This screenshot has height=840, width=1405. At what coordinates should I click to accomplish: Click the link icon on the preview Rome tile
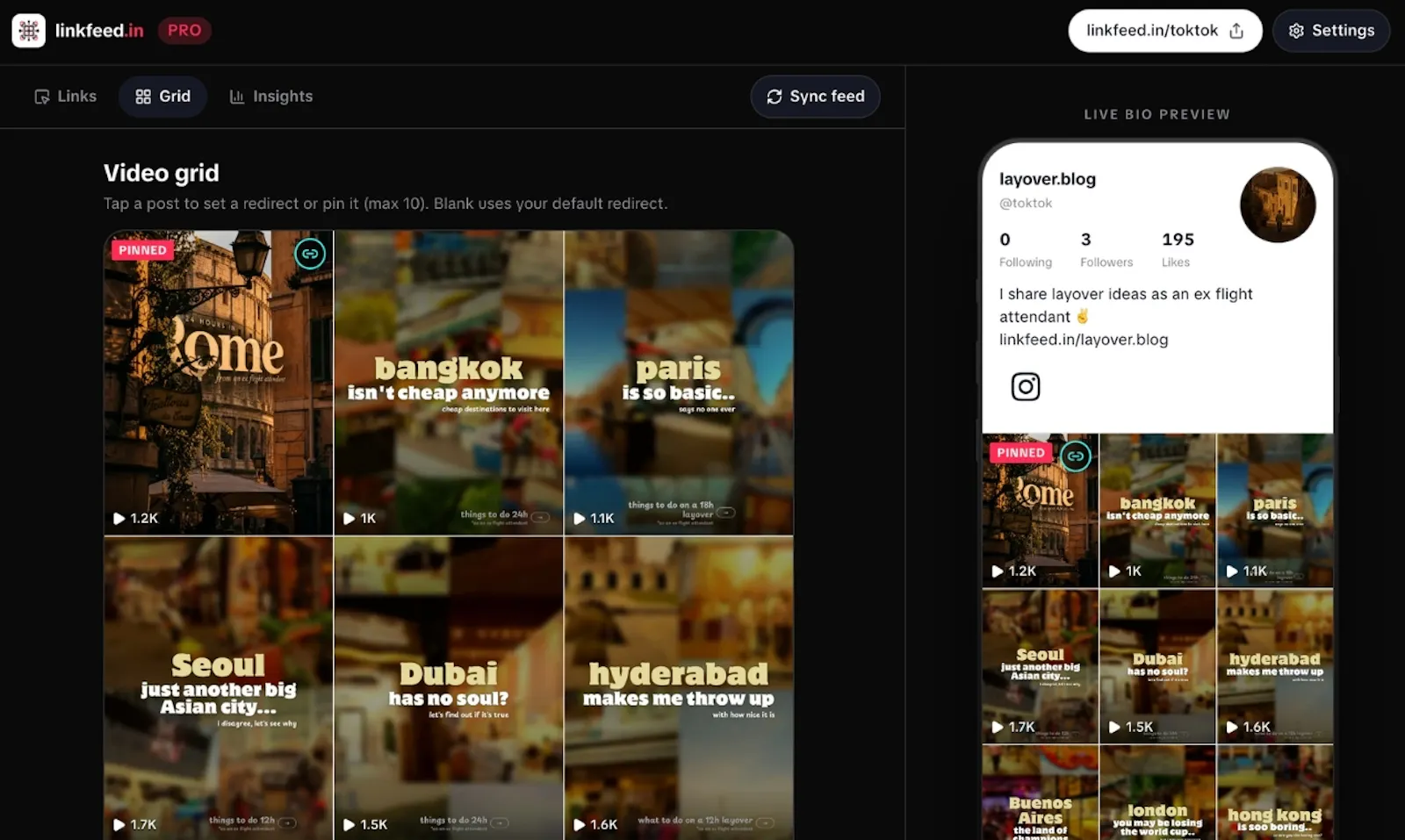click(x=1076, y=456)
